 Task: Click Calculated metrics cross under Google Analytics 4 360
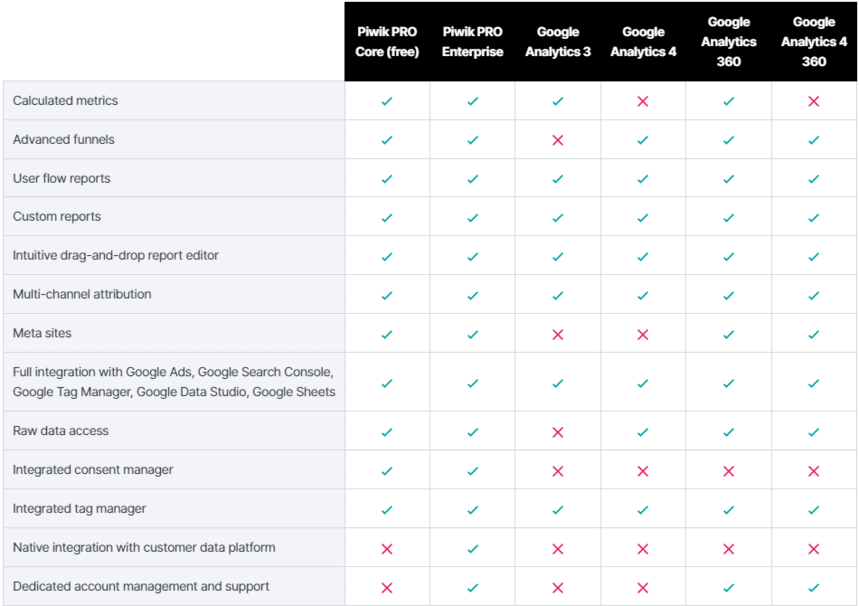814,101
